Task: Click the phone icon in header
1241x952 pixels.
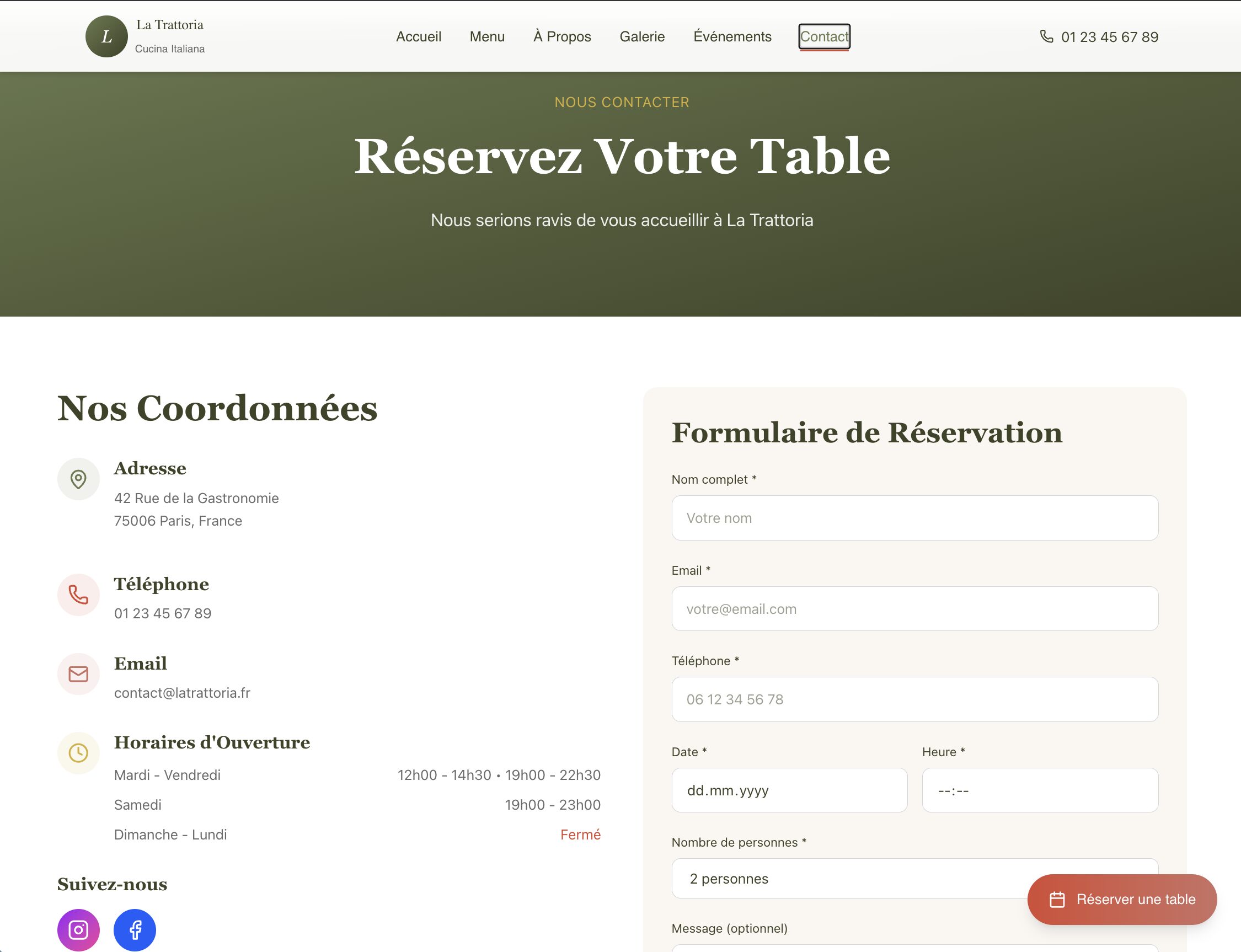Action: 1046,37
